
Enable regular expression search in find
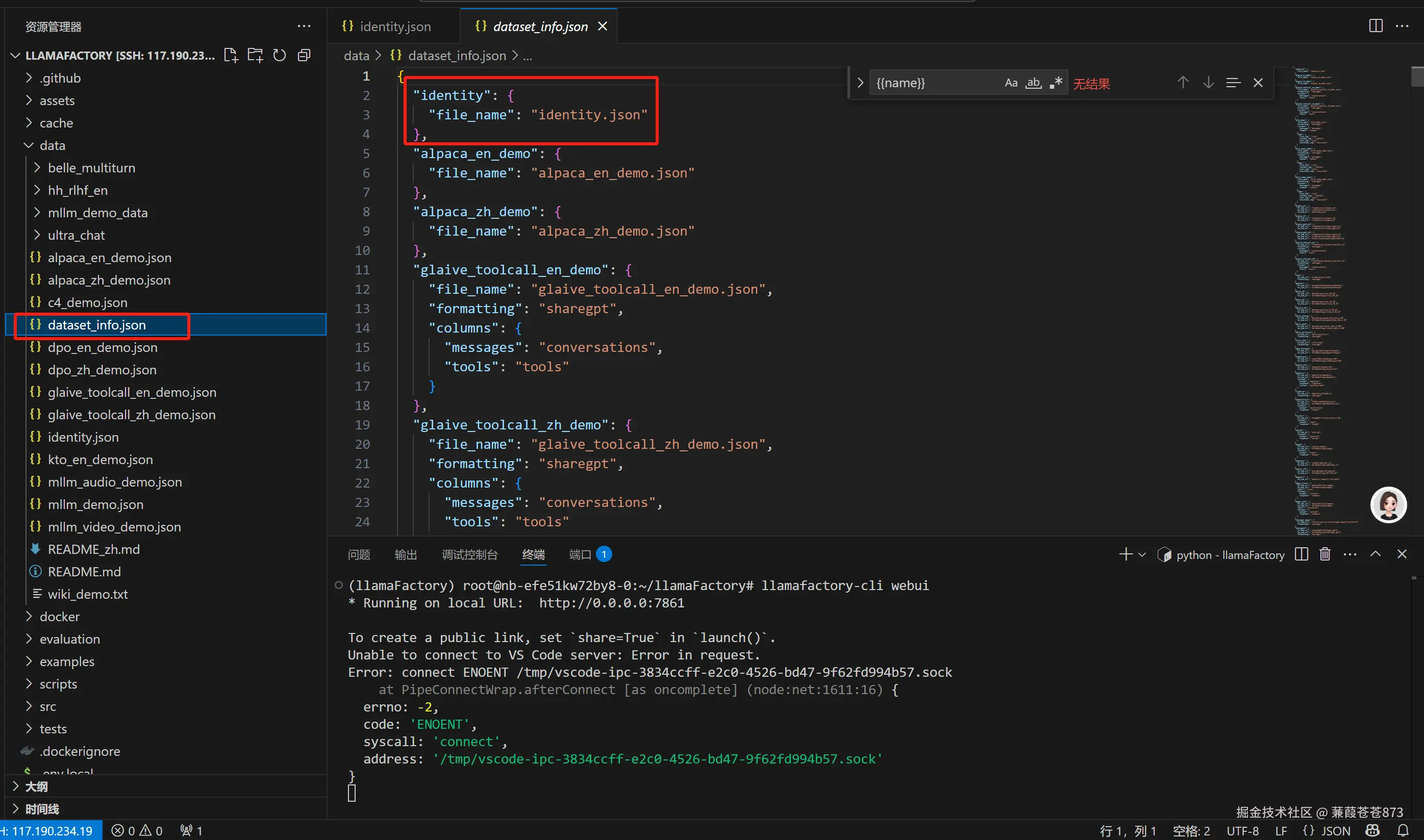pyautogui.click(x=1056, y=83)
